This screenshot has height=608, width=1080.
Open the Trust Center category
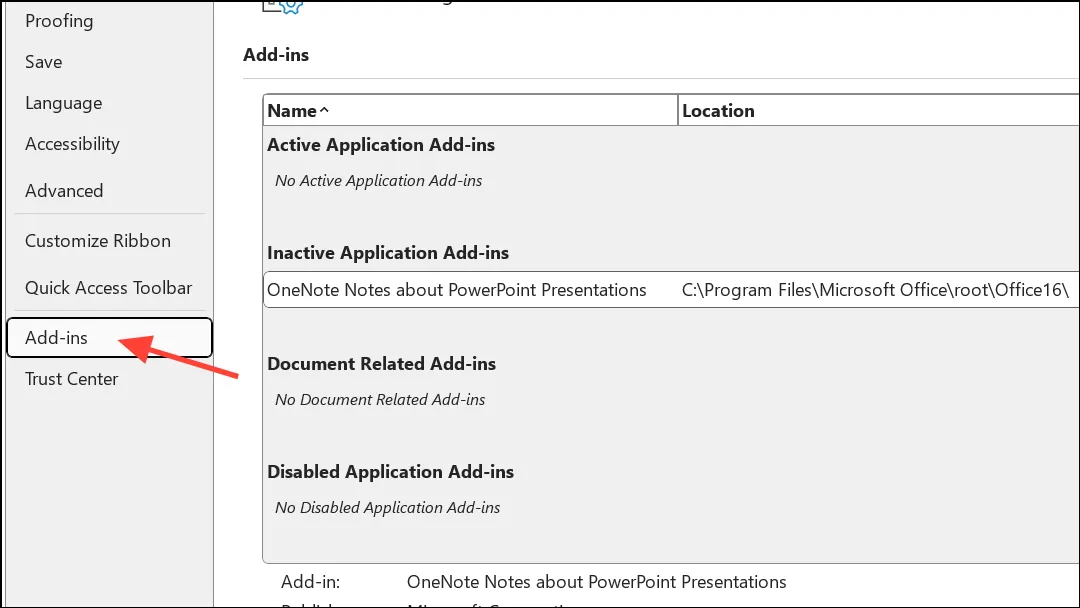(x=72, y=379)
